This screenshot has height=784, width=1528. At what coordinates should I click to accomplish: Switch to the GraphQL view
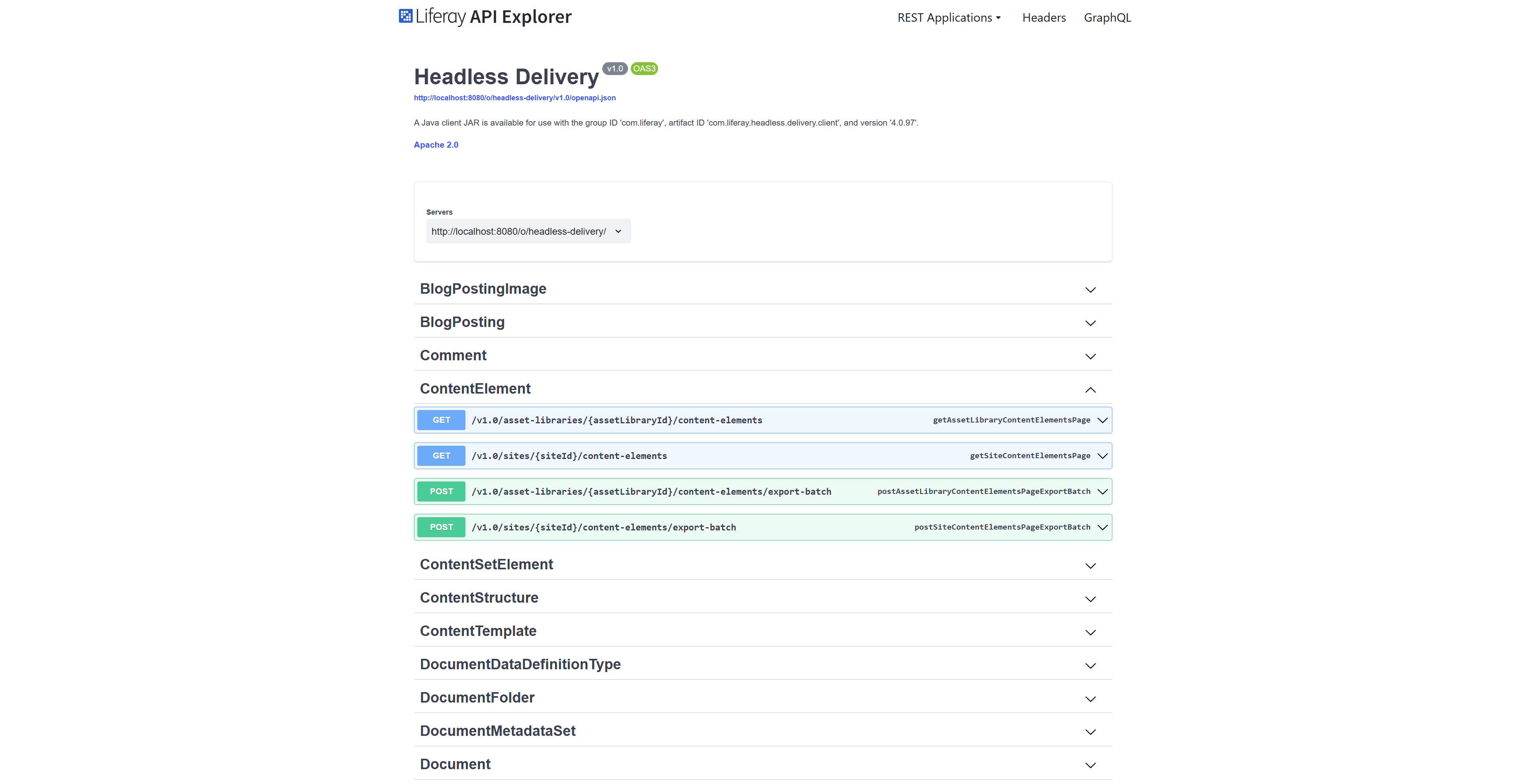tap(1107, 18)
